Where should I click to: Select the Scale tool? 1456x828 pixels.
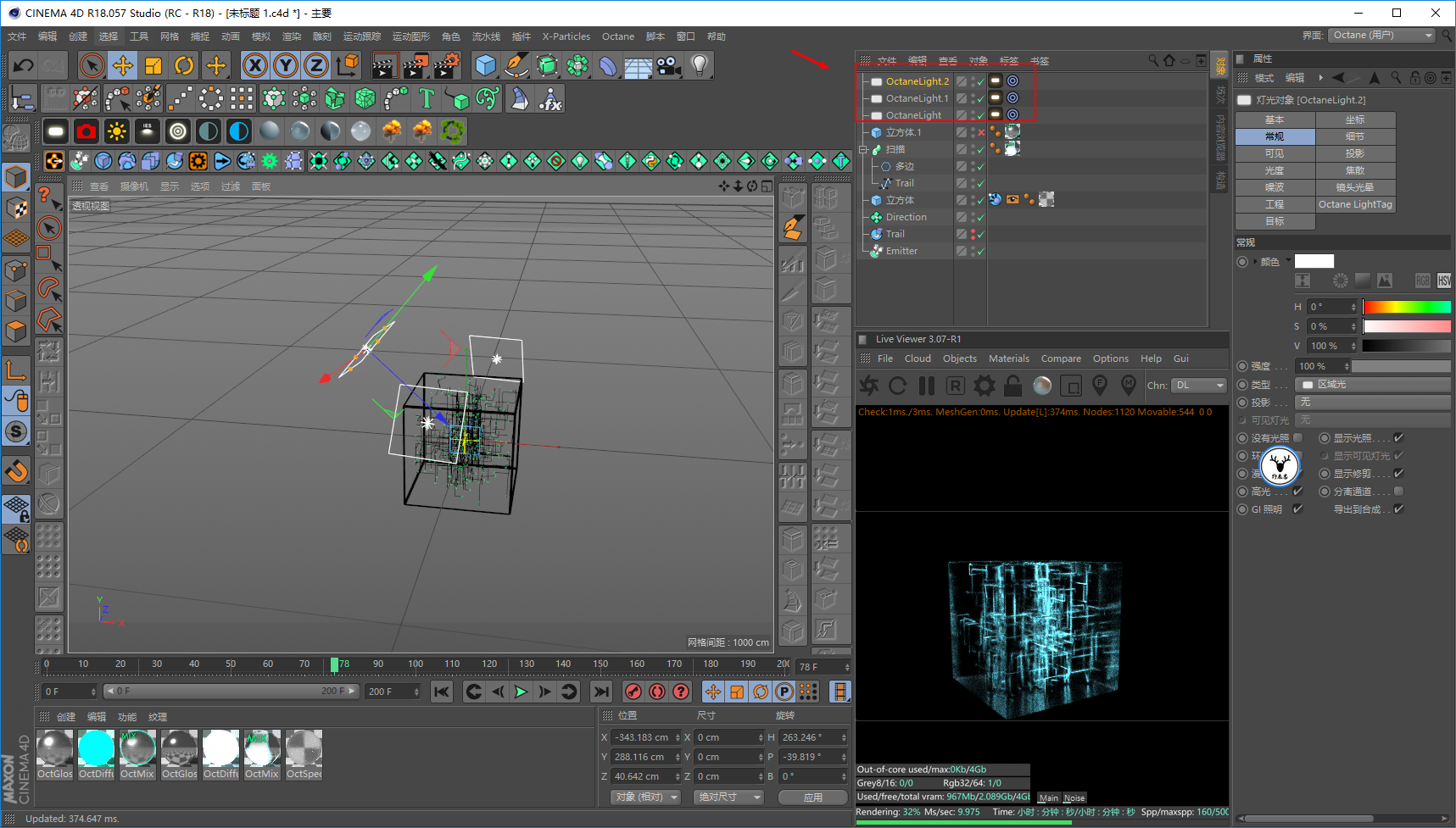153,65
